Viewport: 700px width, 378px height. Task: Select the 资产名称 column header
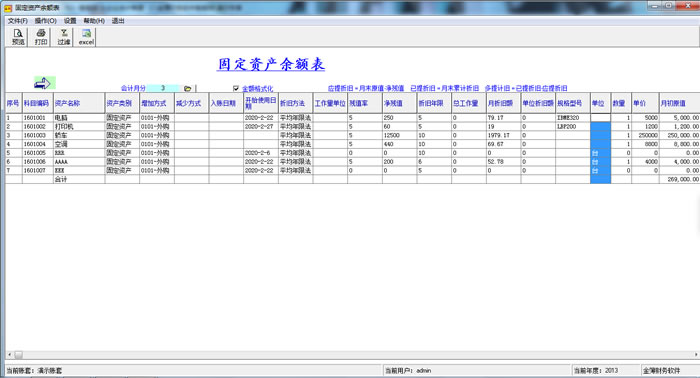(x=79, y=103)
